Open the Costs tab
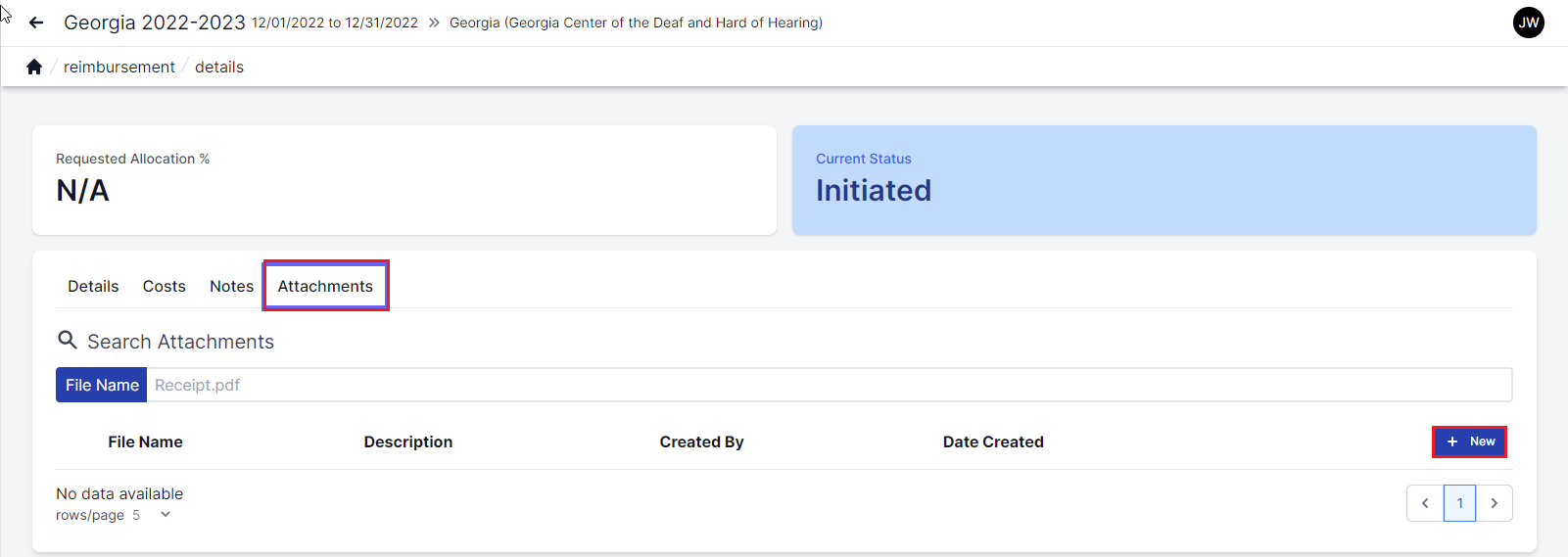Viewport: 1568px width, 557px height. [164, 286]
